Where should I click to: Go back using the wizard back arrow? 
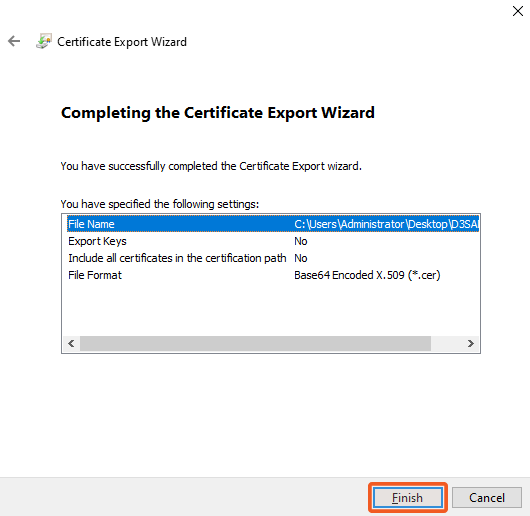(x=14, y=41)
